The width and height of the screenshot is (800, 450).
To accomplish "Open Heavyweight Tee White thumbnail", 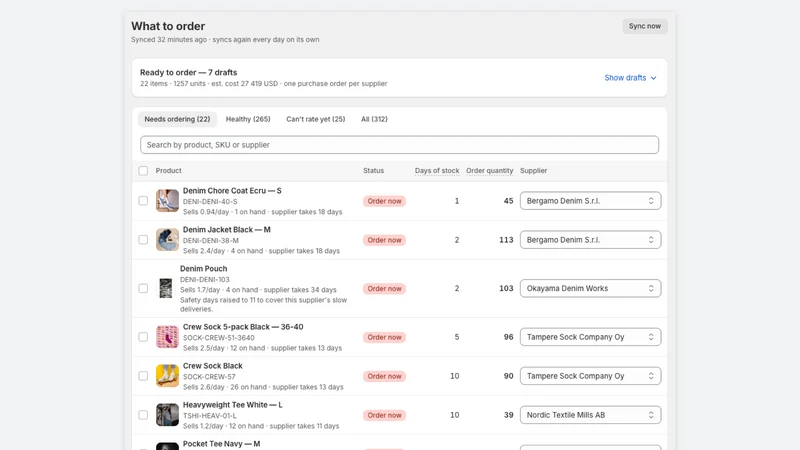I will [167, 415].
